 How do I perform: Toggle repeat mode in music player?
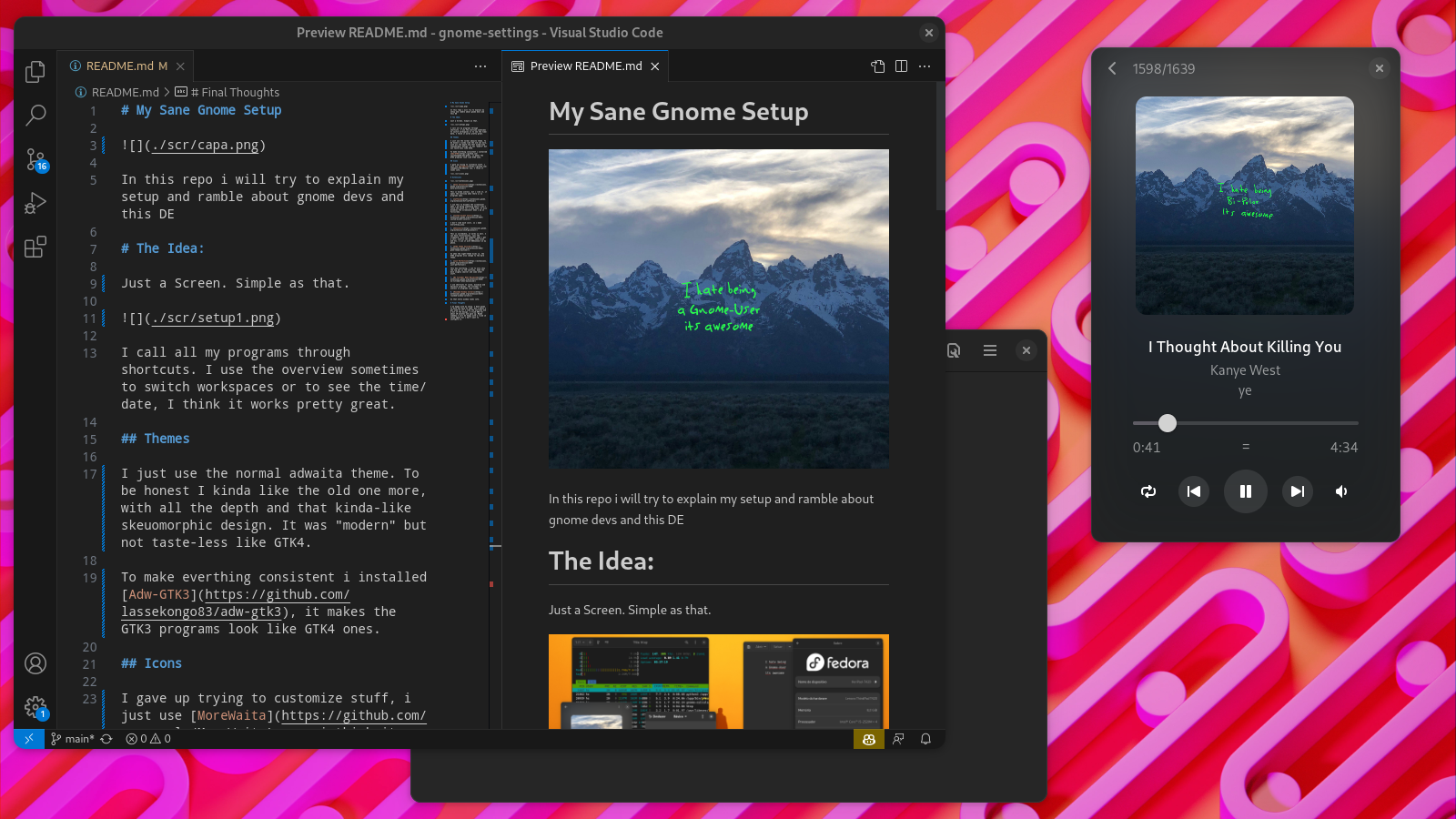(x=1148, y=491)
